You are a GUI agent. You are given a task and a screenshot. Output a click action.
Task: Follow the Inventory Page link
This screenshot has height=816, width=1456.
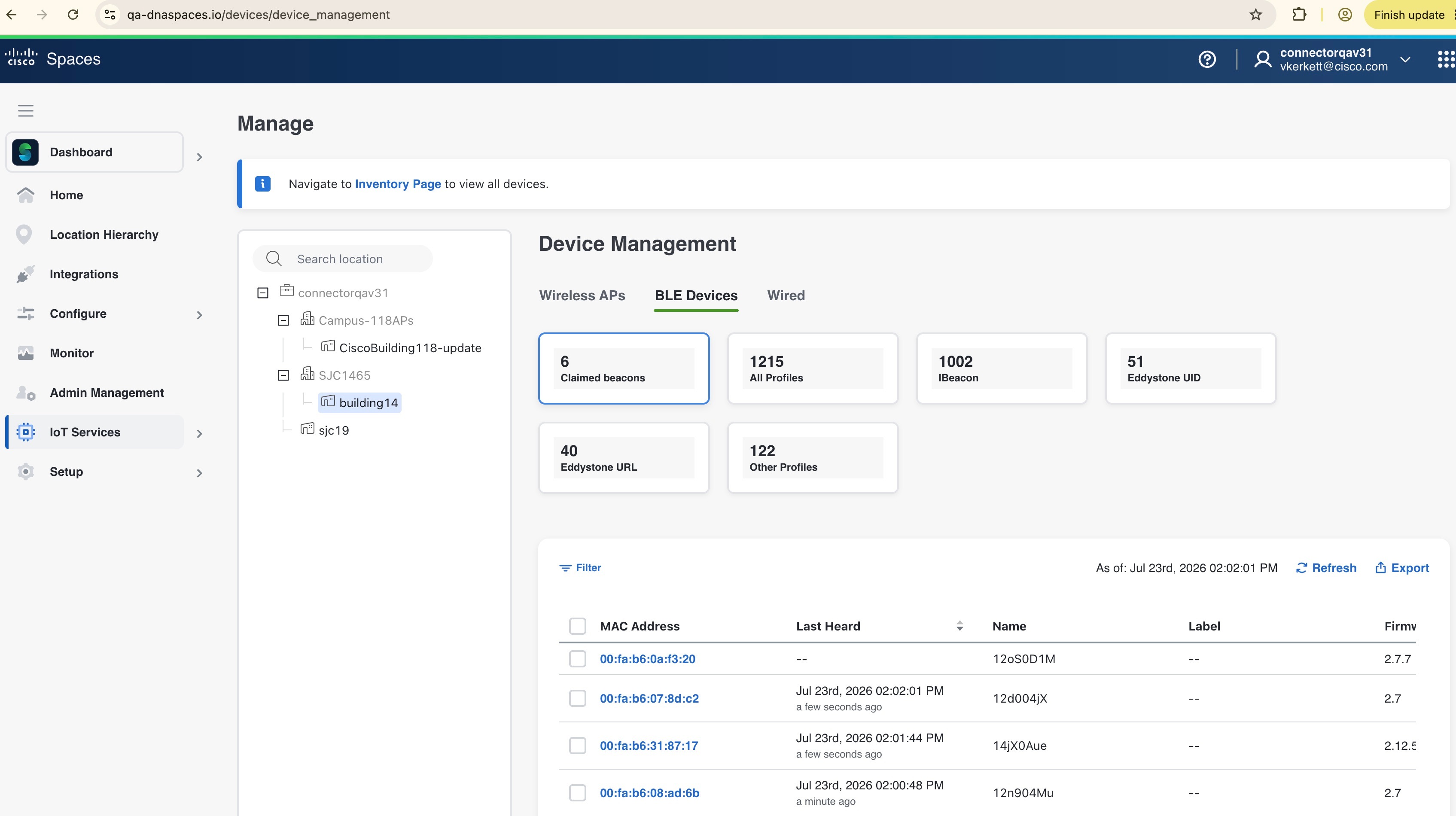(x=398, y=184)
